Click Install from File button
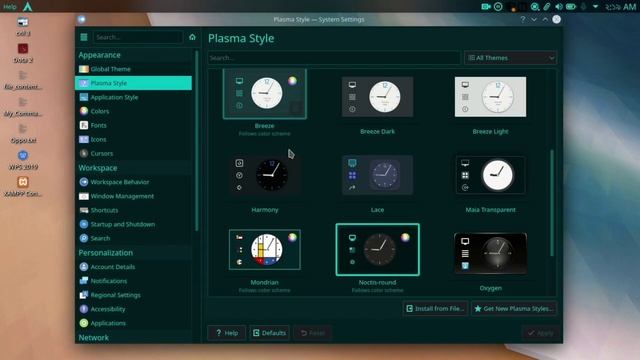The width and height of the screenshot is (640, 360). point(435,309)
